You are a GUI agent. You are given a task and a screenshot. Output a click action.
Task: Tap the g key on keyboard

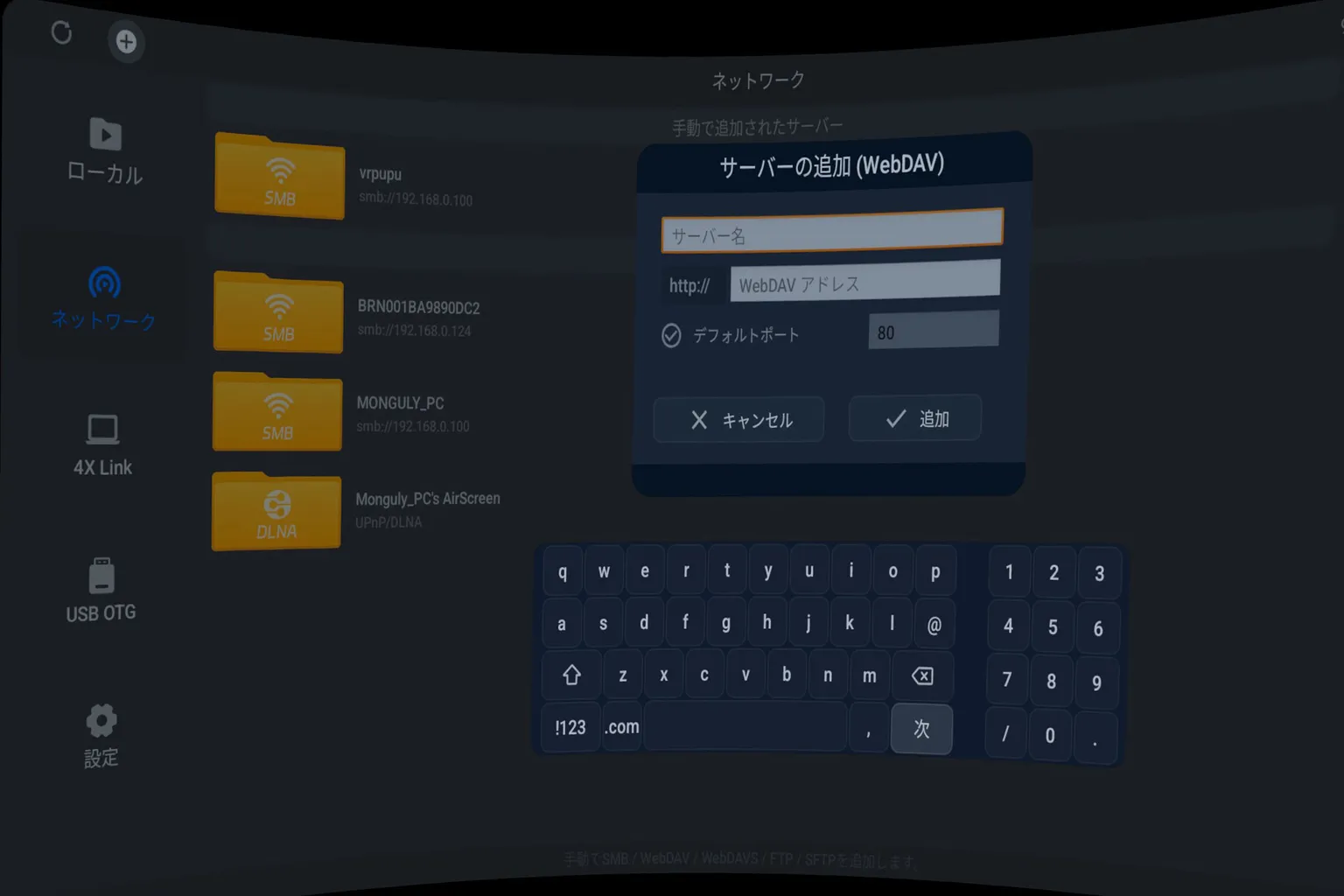(x=726, y=623)
